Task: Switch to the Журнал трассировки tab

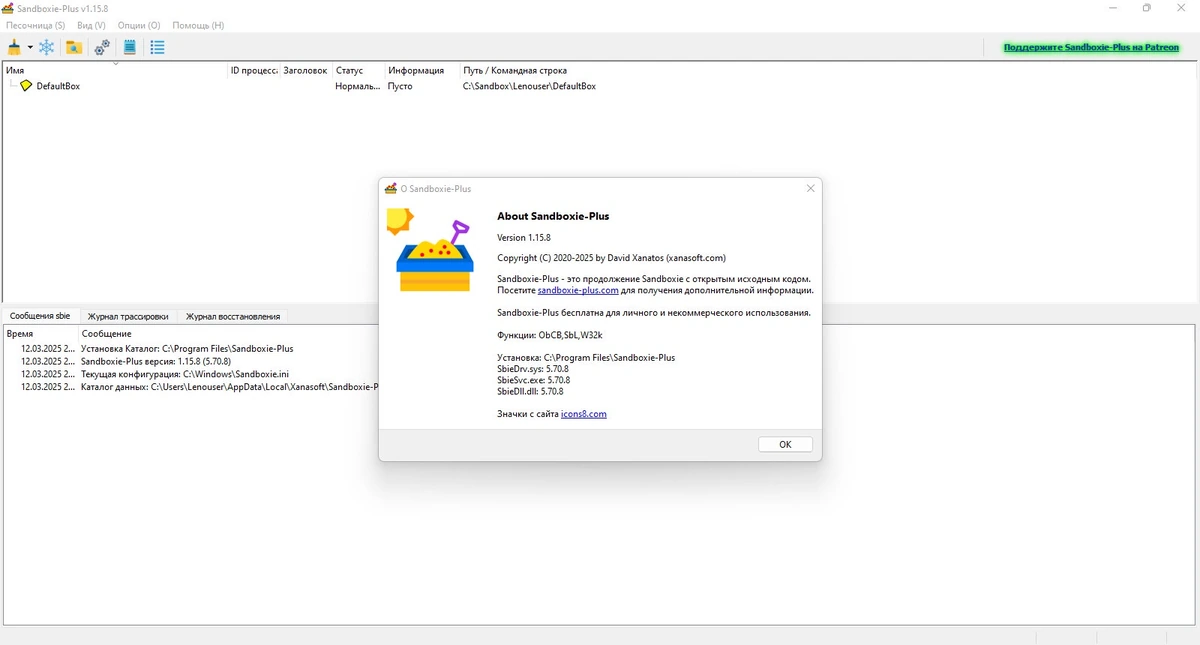Action: tap(128, 316)
